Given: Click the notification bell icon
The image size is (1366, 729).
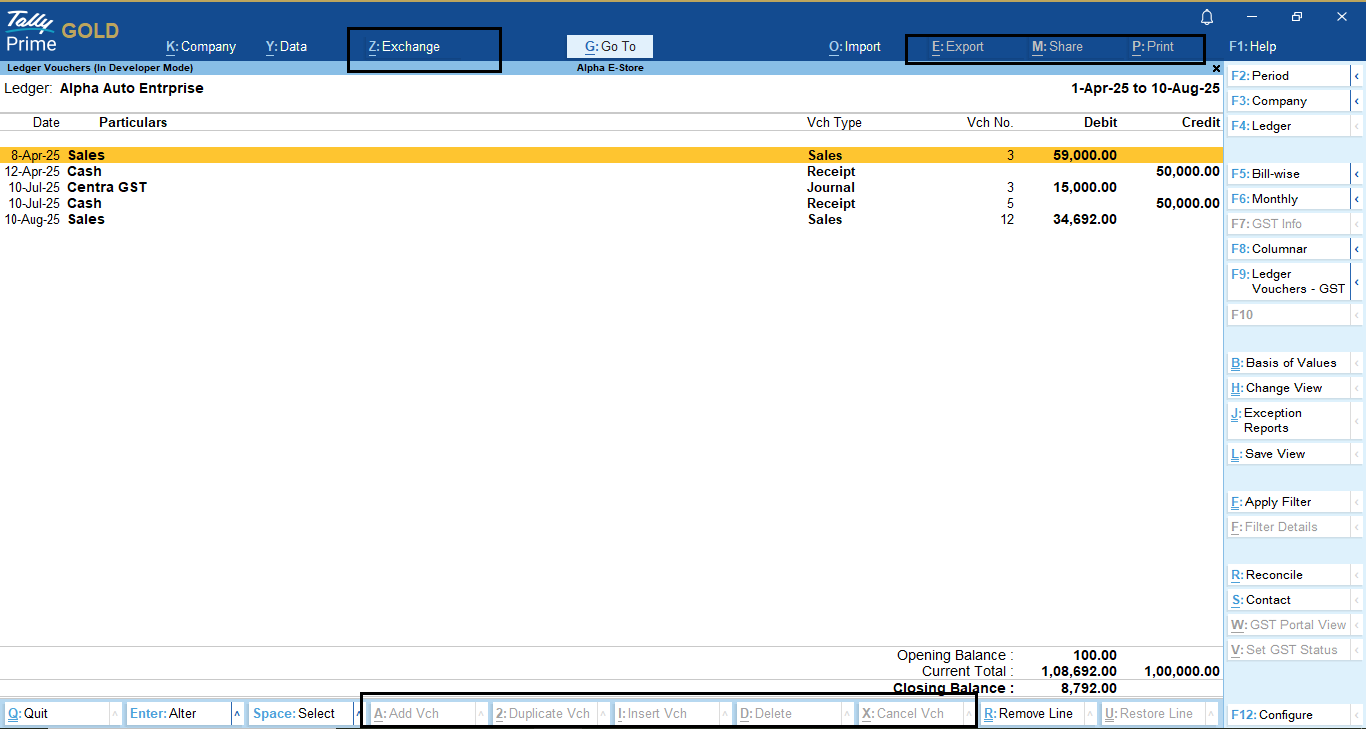Looking at the screenshot, I should click(1207, 17).
